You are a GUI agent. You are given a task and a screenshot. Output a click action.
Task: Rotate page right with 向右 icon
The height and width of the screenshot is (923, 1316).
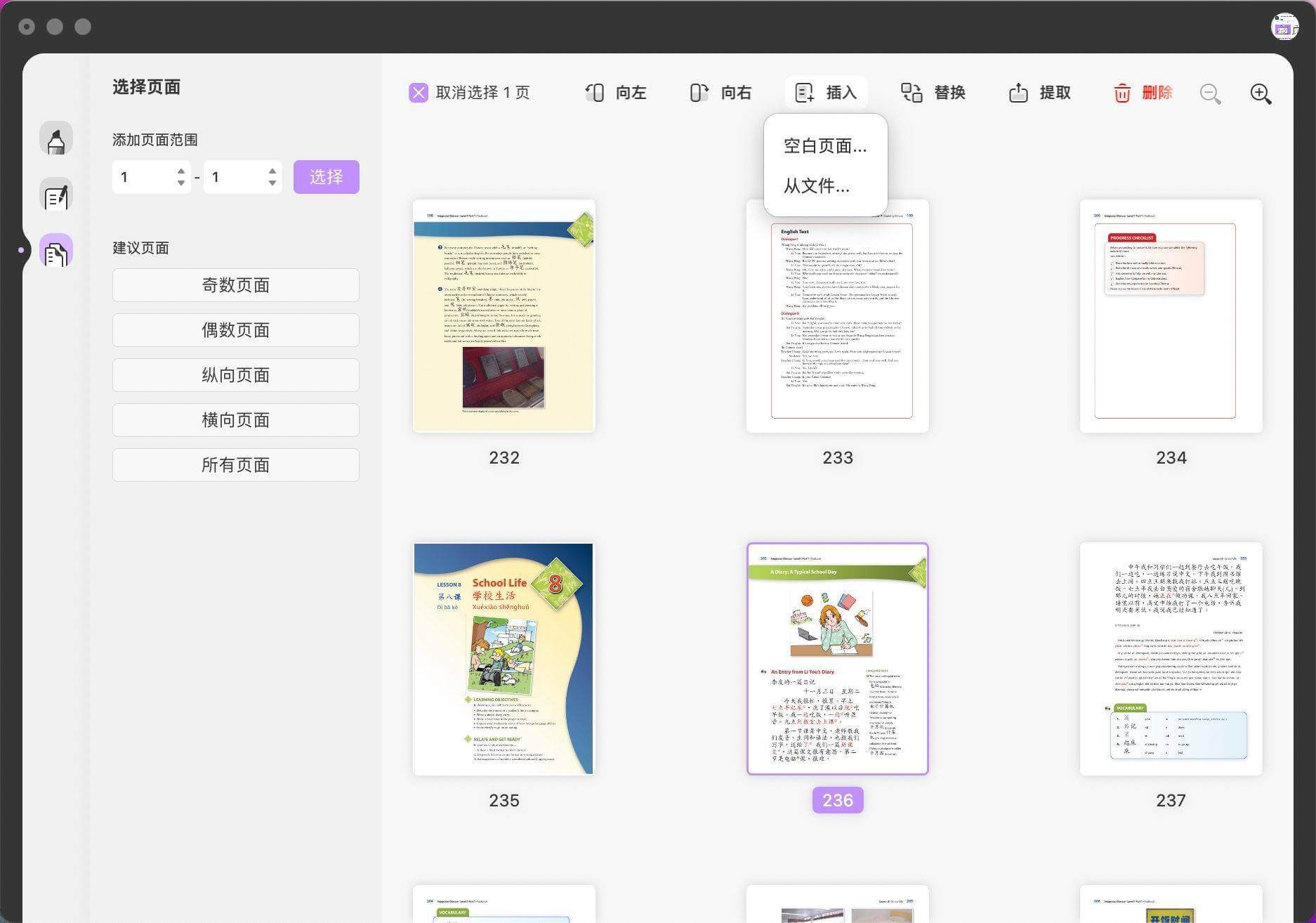tap(699, 93)
